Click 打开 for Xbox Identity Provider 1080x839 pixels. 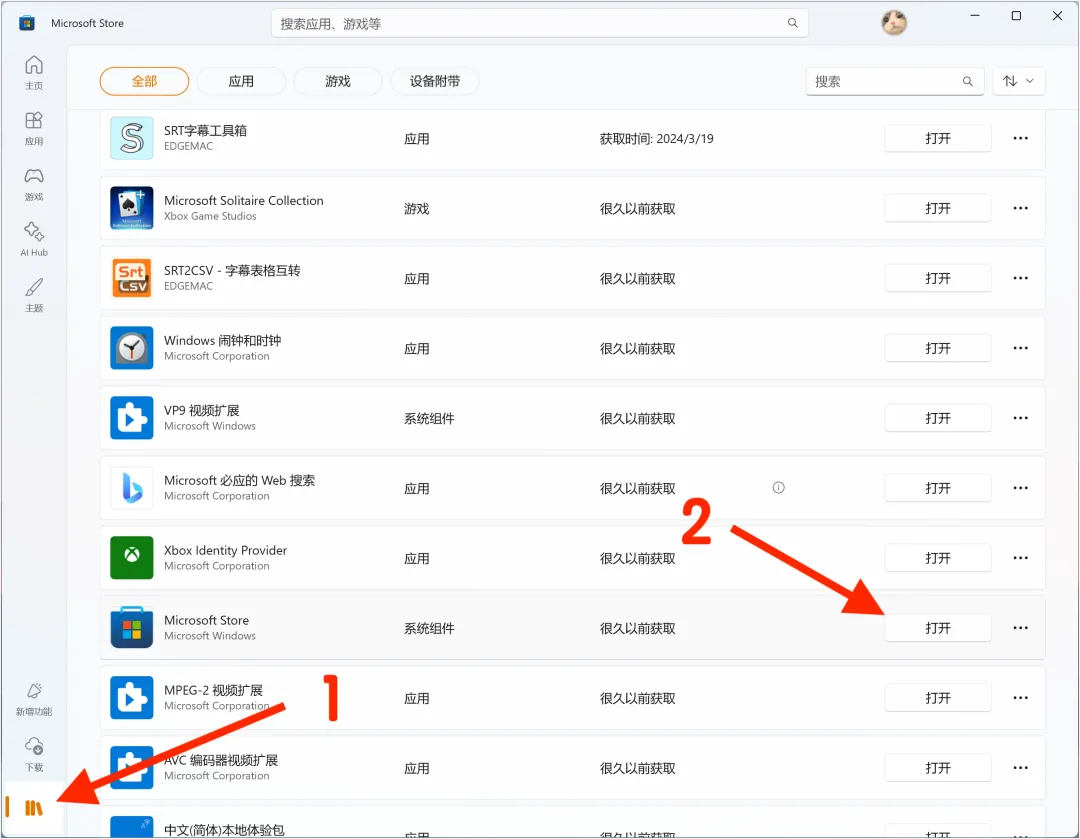click(x=938, y=558)
